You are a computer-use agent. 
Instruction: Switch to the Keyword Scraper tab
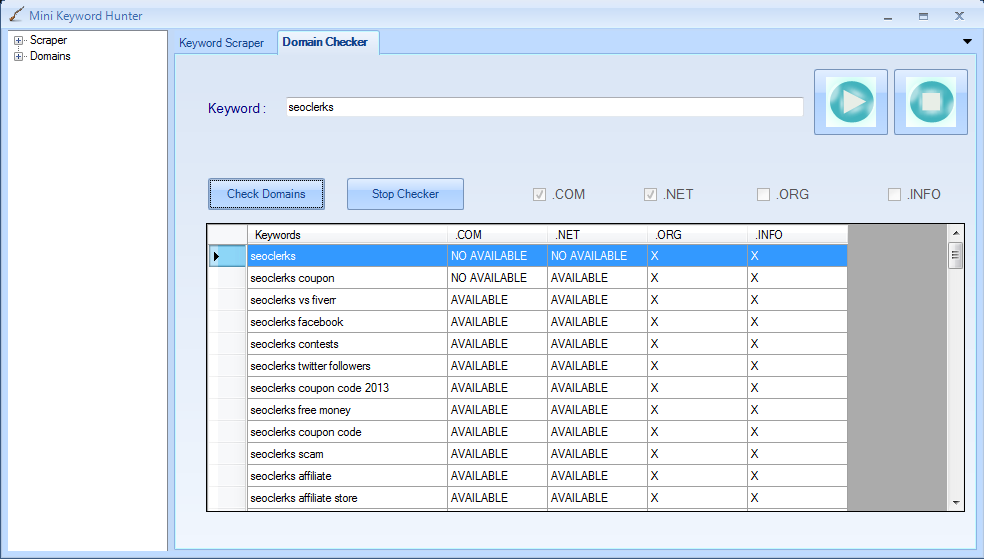(x=222, y=43)
